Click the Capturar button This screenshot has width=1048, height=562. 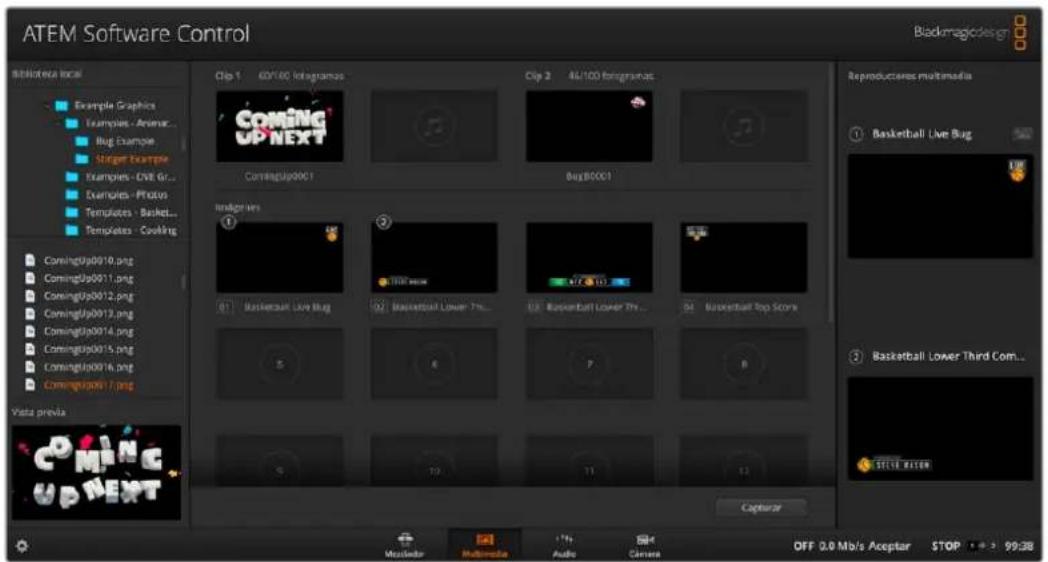761,507
